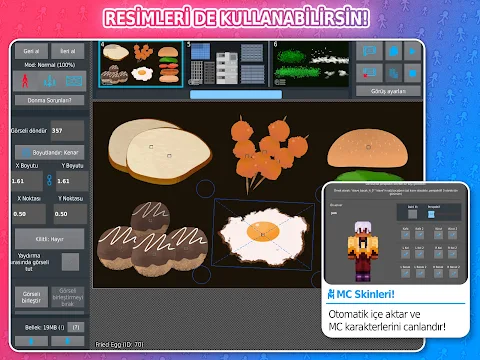This screenshot has width=480, height=360.
Task: Open Donma Sorunları? help
Action: pos(49,100)
